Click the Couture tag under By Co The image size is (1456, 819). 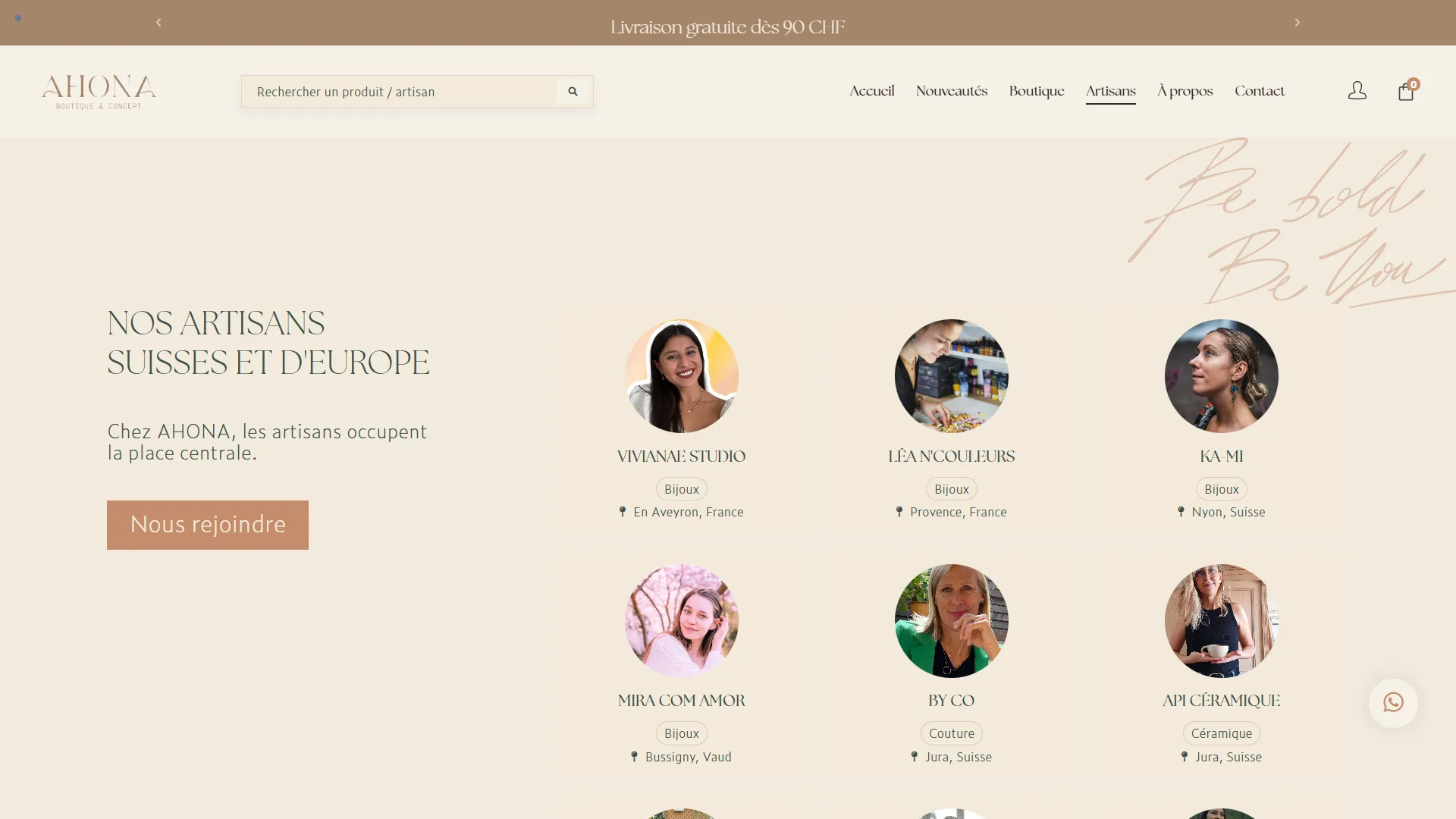(952, 733)
